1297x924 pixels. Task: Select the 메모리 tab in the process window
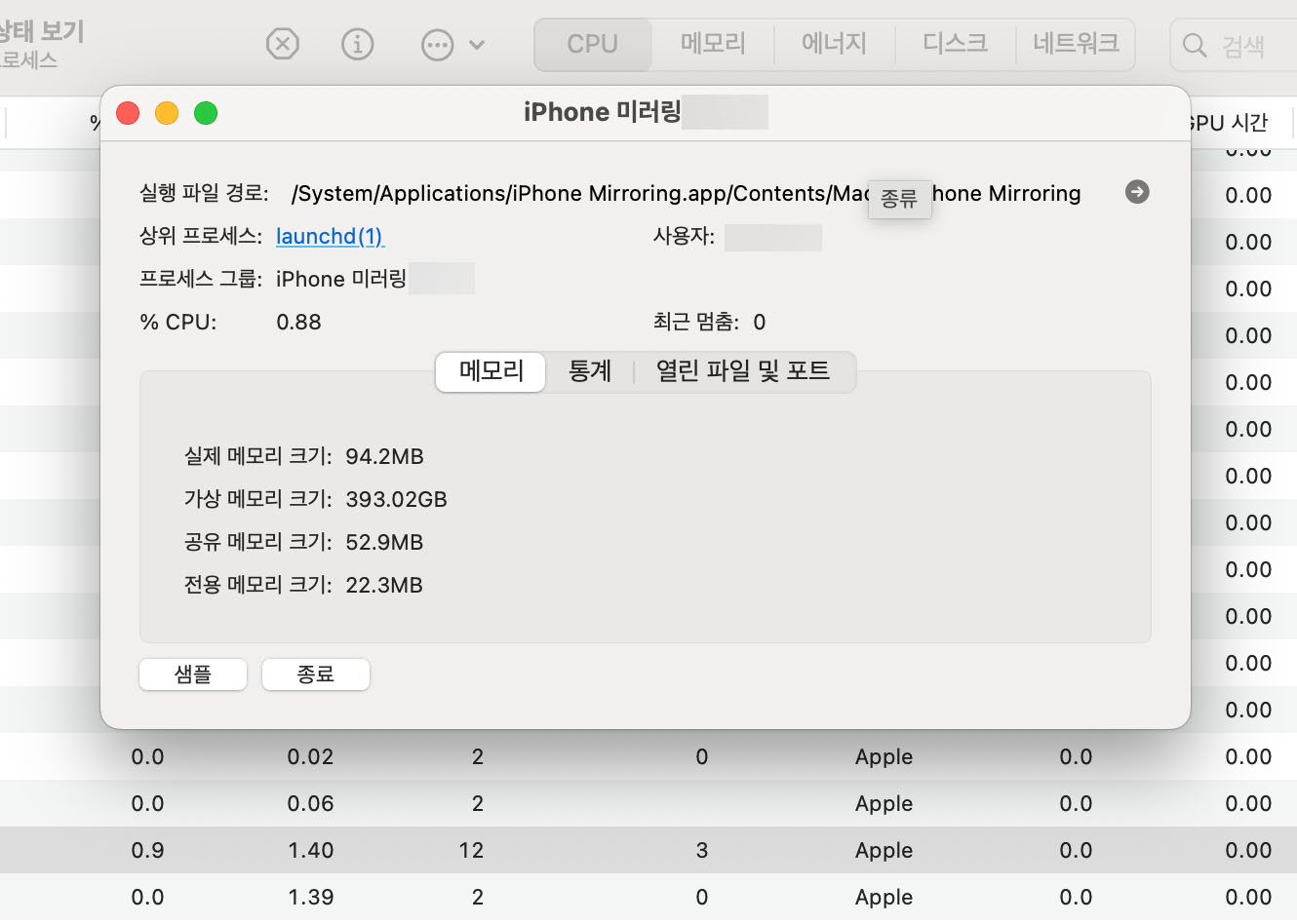[490, 371]
